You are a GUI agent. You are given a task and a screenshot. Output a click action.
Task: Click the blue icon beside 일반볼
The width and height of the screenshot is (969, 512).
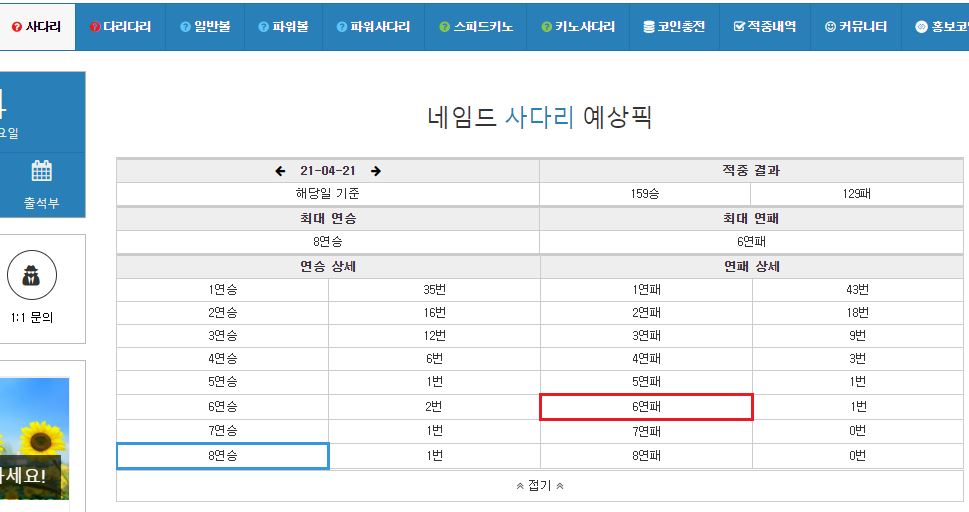(185, 27)
